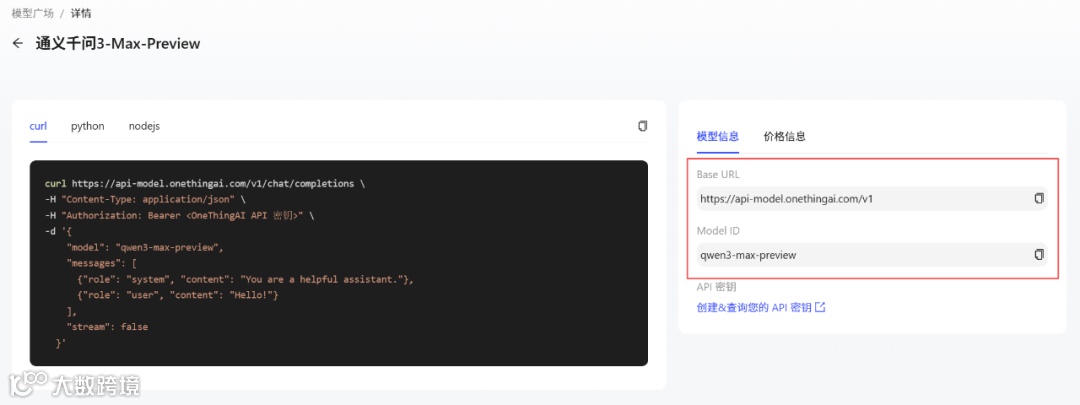The height and width of the screenshot is (405, 1080).
Task: Click the Base URL field https://api-model.onethingai.com/v1
Action: [x=872, y=199]
